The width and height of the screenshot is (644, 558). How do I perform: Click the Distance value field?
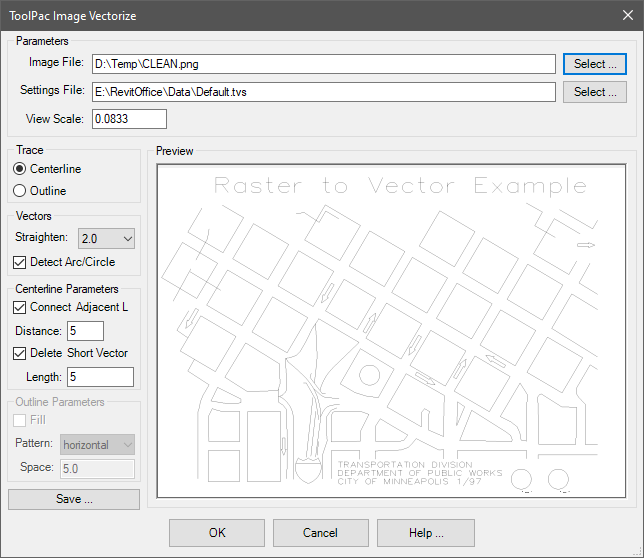tap(85, 331)
